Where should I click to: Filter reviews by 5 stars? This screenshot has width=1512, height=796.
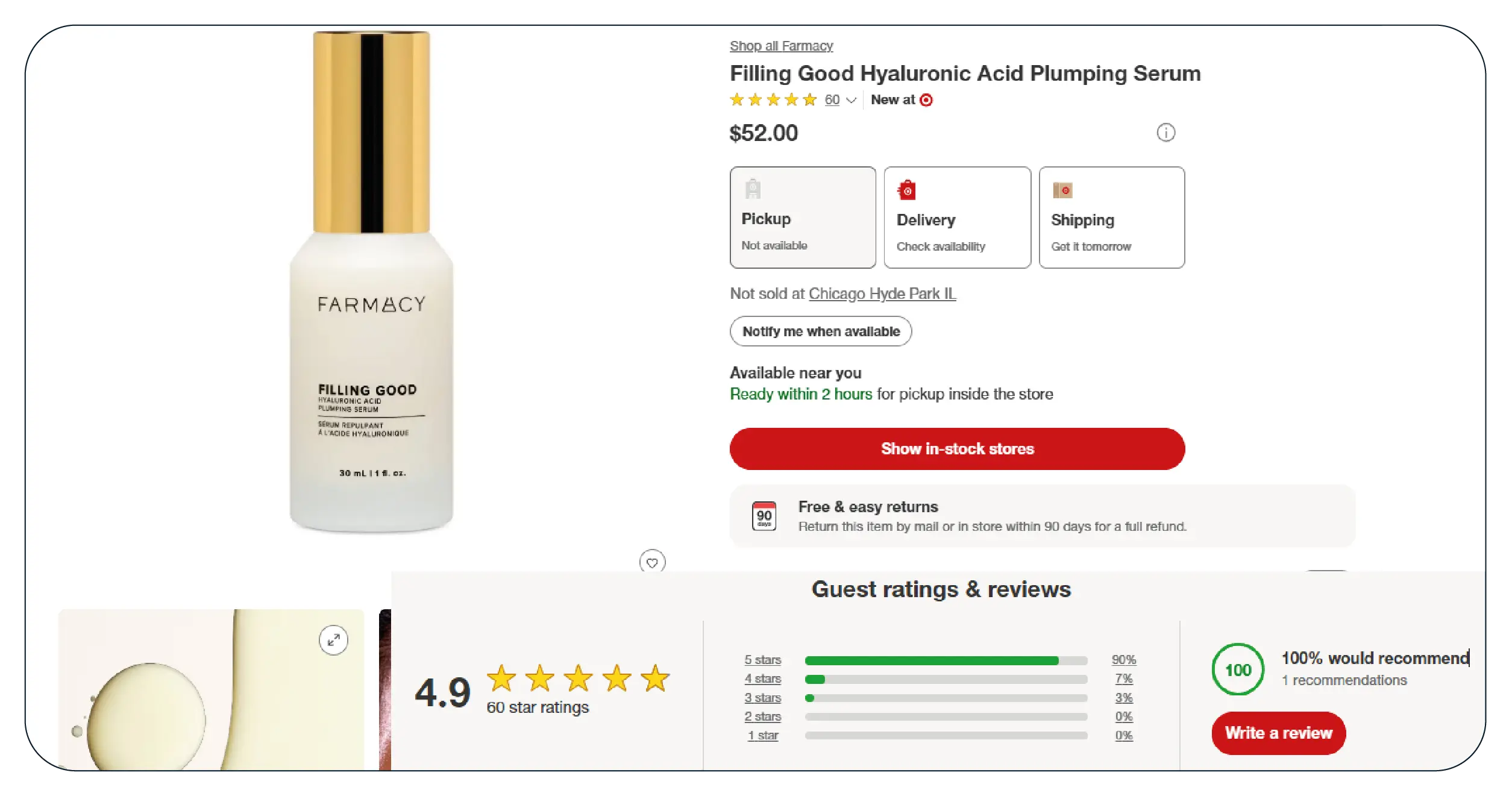pyautogui.click(x=762, y=660)
